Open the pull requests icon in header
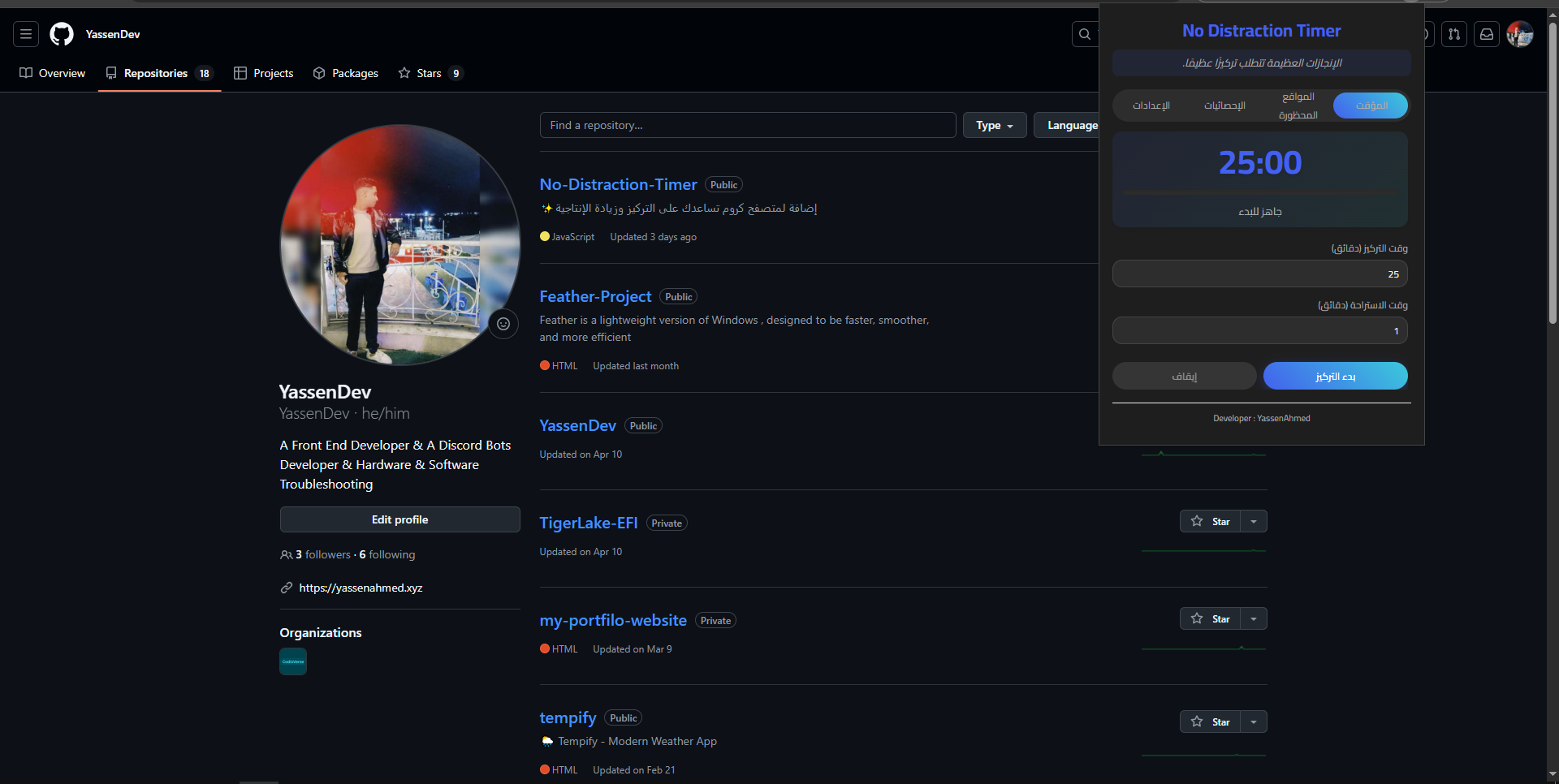 pos(1454,34)
